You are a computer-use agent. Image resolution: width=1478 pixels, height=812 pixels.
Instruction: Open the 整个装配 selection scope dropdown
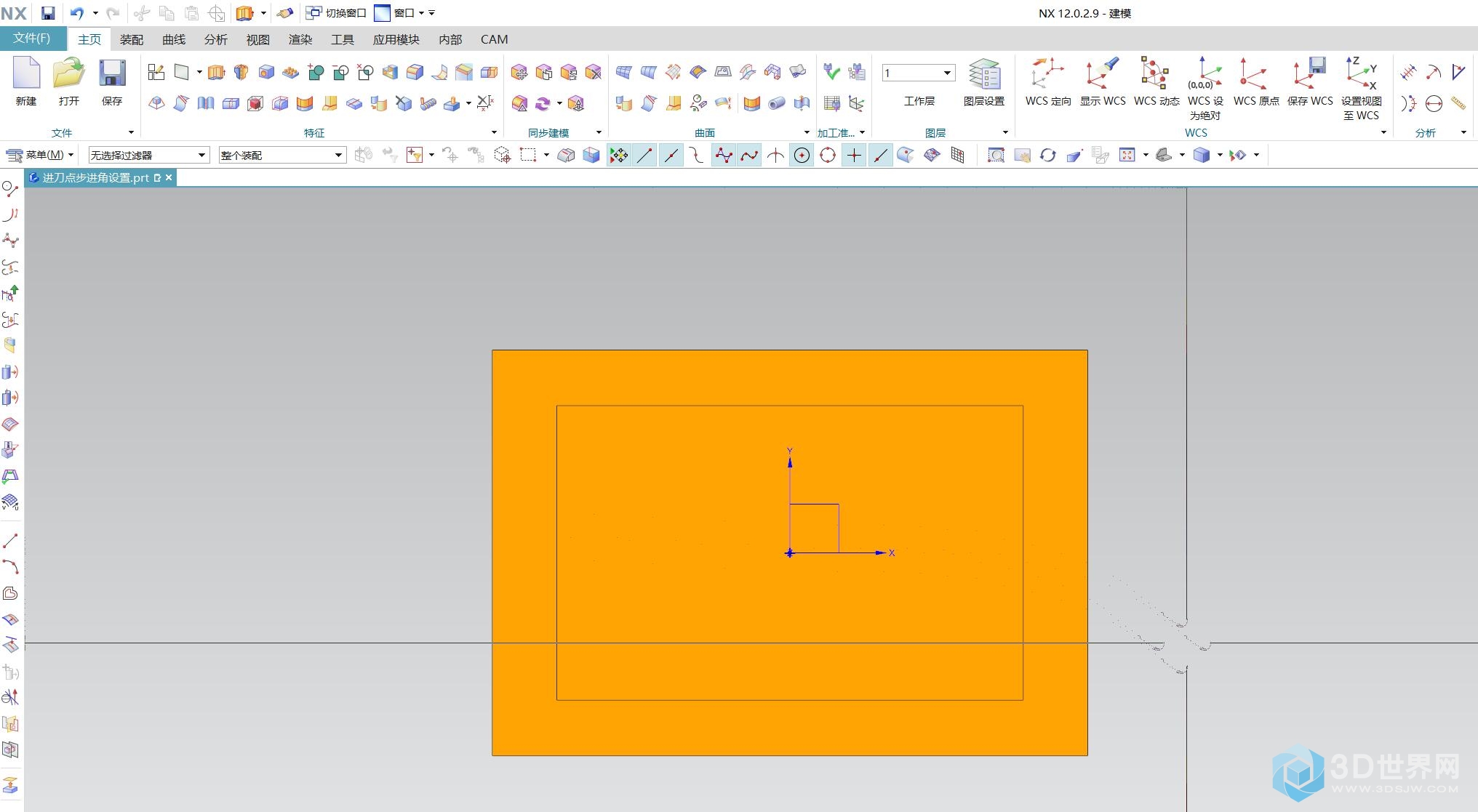click(282, 155)
